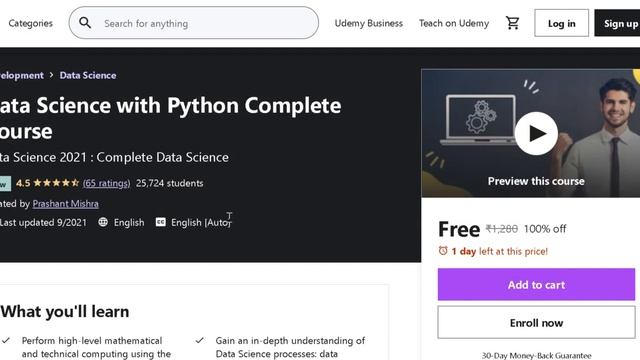The height and width of the screenshot is (360, 640).
Task: Click checkmark beside 'Perform high-level mathematical'
Action: pos(6,340)
